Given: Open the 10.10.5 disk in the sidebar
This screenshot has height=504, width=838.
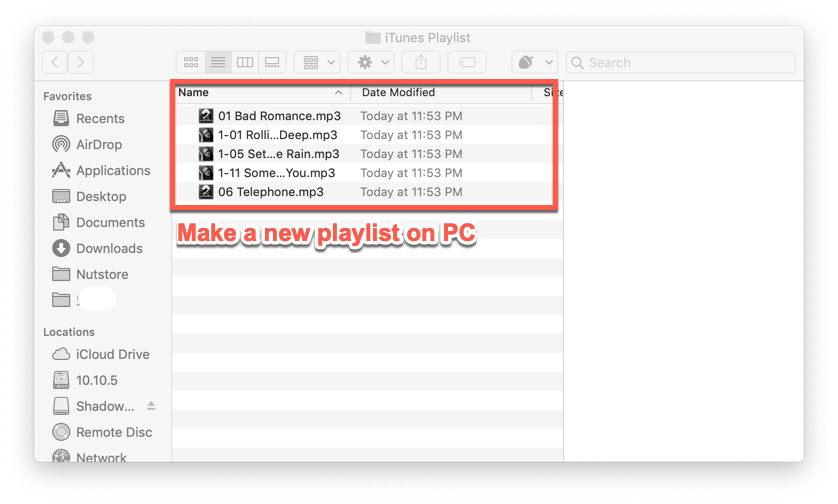Looking at the screenshot, I should pyautogui.click(x=97, y=381).
